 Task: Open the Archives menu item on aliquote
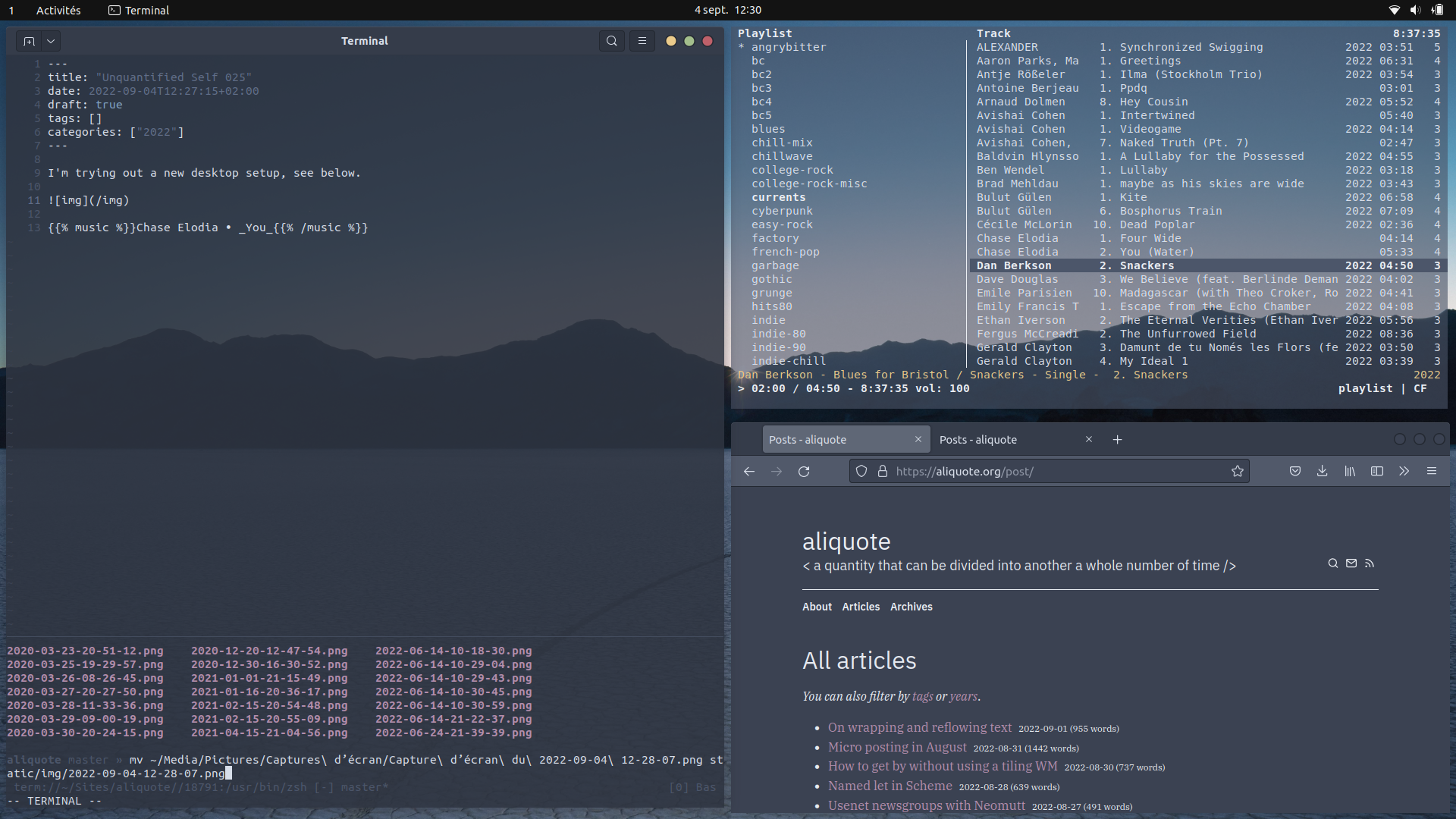click(x=911, y=607)
